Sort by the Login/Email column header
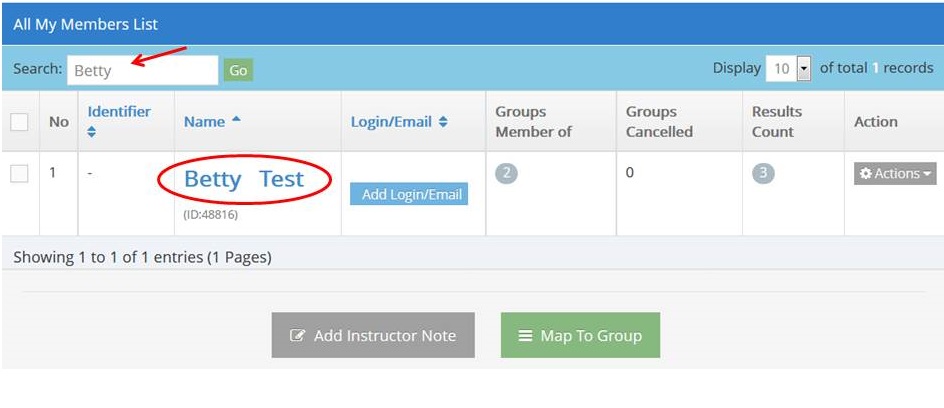The width and height of the screenshot is (944, 408). 391,122
